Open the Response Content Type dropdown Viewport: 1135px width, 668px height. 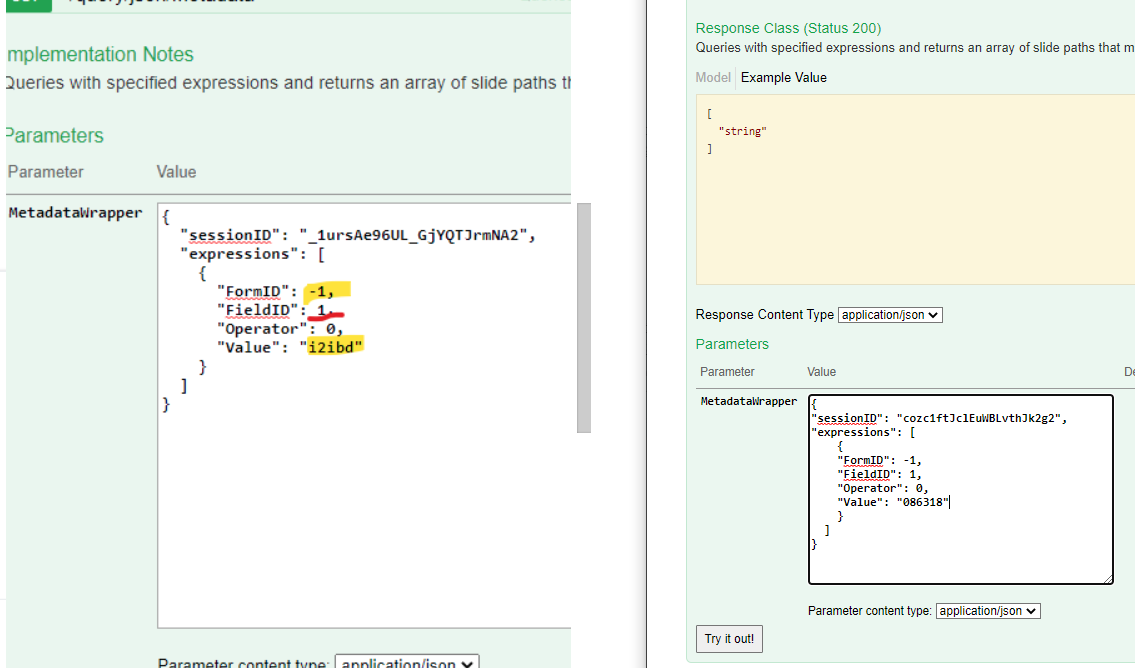point(890,315)
